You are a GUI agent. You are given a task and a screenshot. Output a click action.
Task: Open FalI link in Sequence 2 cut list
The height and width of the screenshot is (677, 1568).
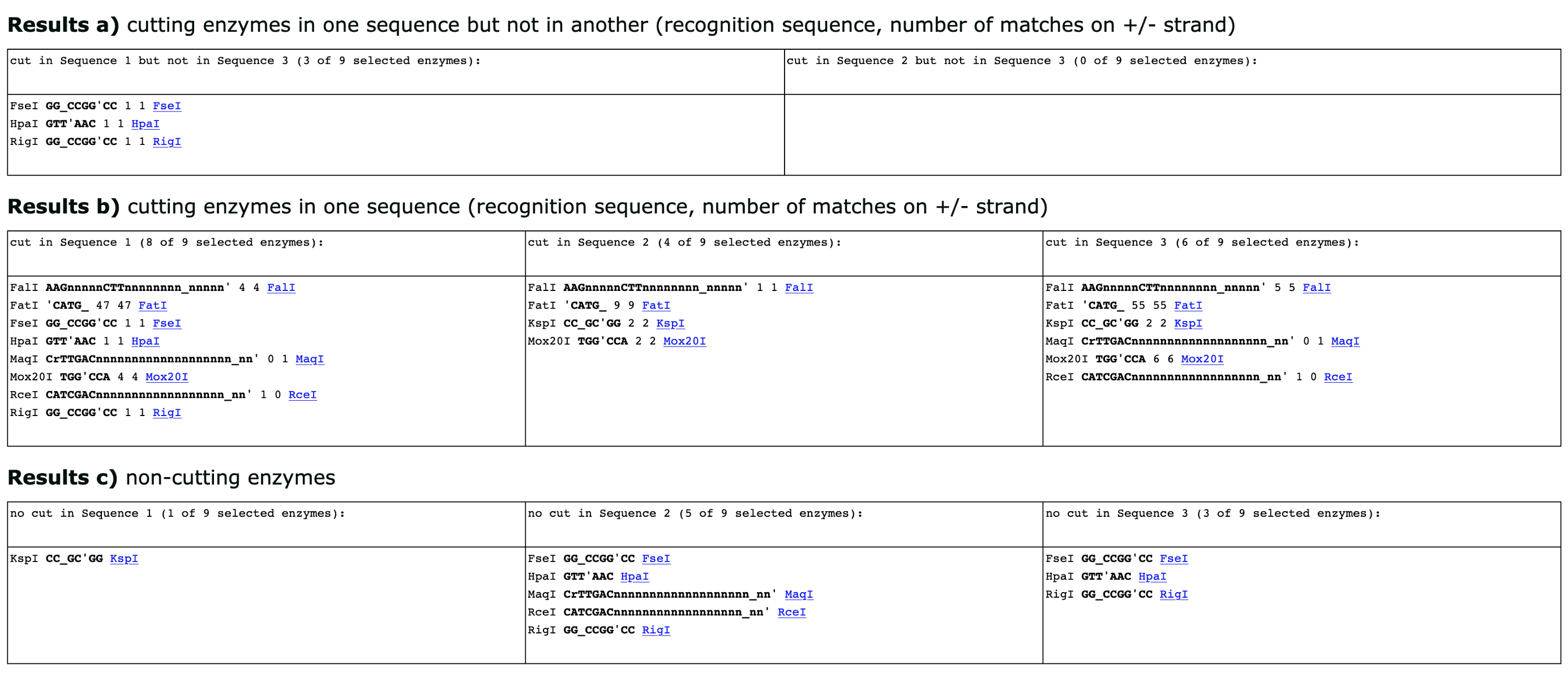coord(799,288)
